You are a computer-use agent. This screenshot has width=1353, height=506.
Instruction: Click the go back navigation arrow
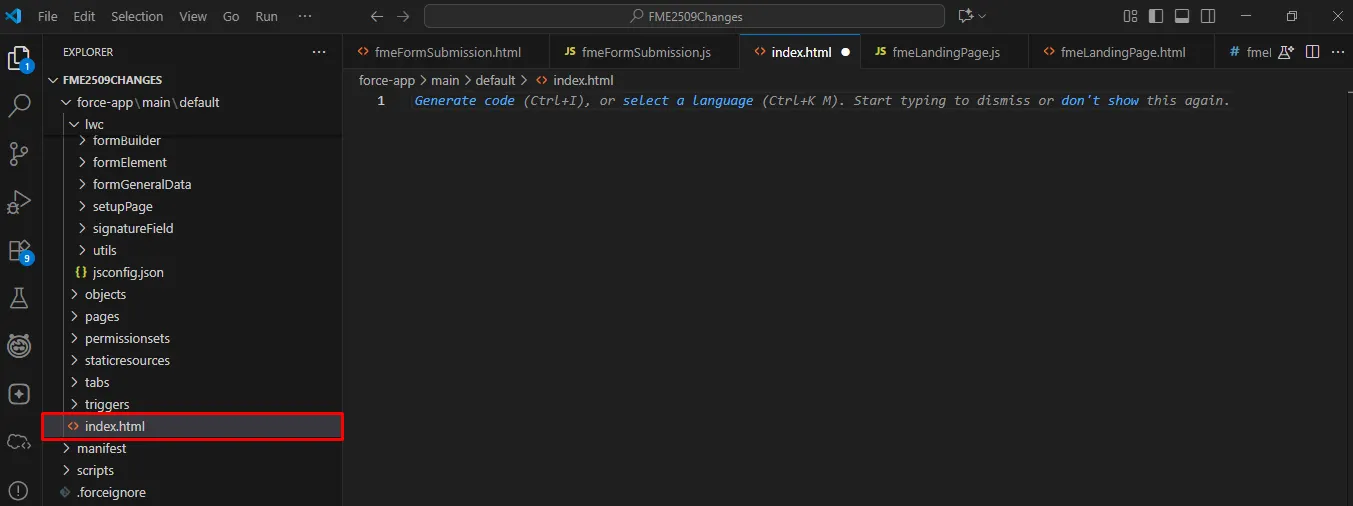click(x=376, y=17)
